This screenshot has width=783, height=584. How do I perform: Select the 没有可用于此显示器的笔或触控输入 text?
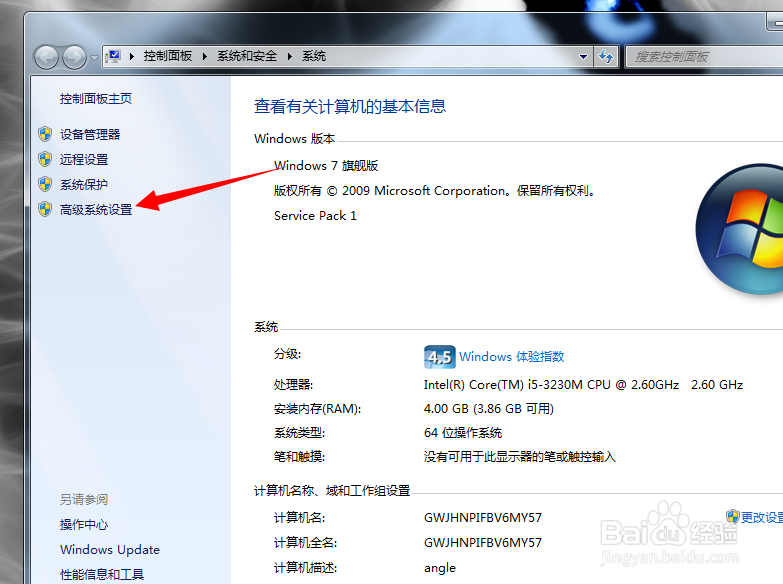click(520, 457)
